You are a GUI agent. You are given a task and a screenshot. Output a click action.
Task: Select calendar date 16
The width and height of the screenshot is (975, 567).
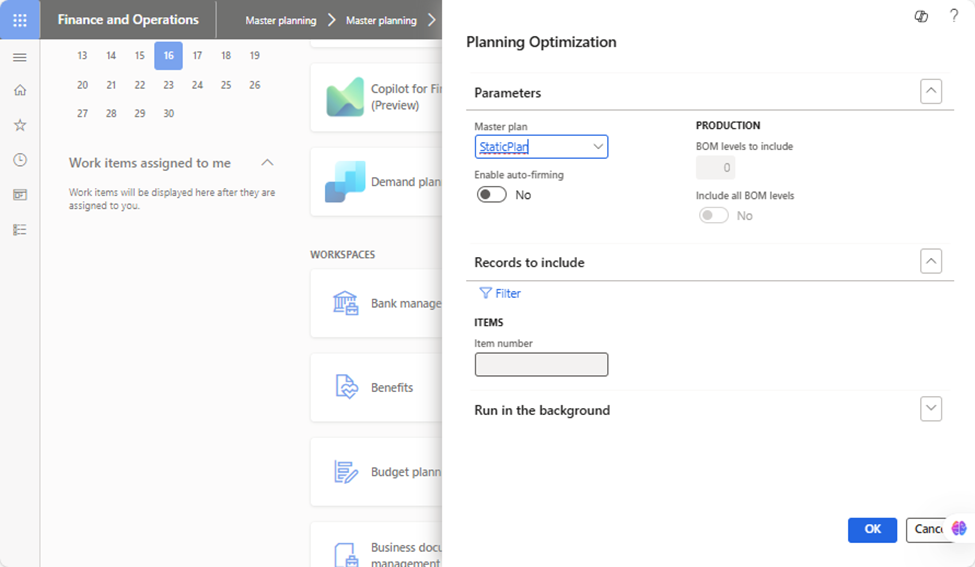(x=169, y=55)
